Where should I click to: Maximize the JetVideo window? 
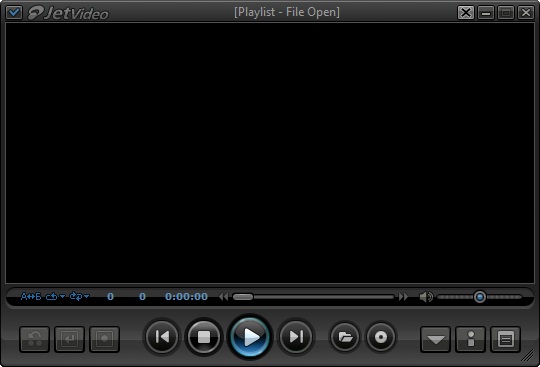pos(506,13)
